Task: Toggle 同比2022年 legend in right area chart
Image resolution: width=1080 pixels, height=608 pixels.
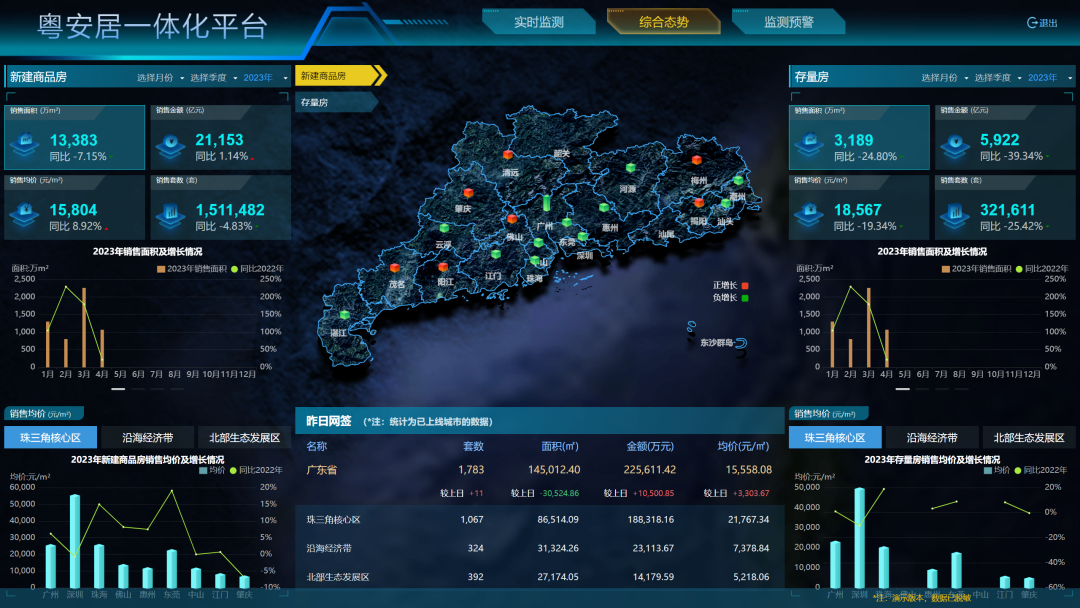Action: [1019, 269]
